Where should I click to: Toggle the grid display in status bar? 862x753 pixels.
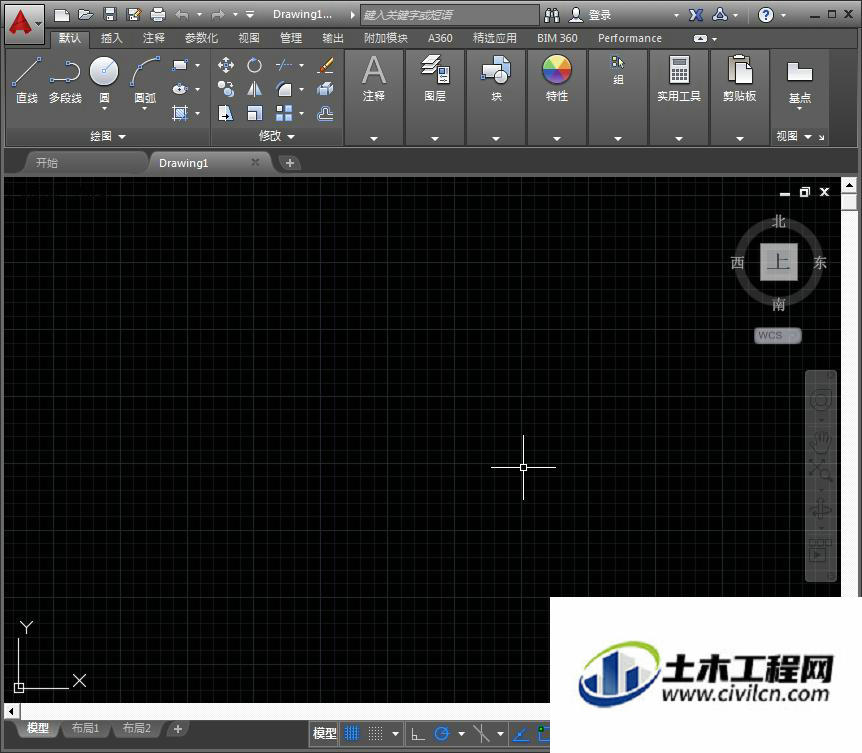[x=352, y=733]
